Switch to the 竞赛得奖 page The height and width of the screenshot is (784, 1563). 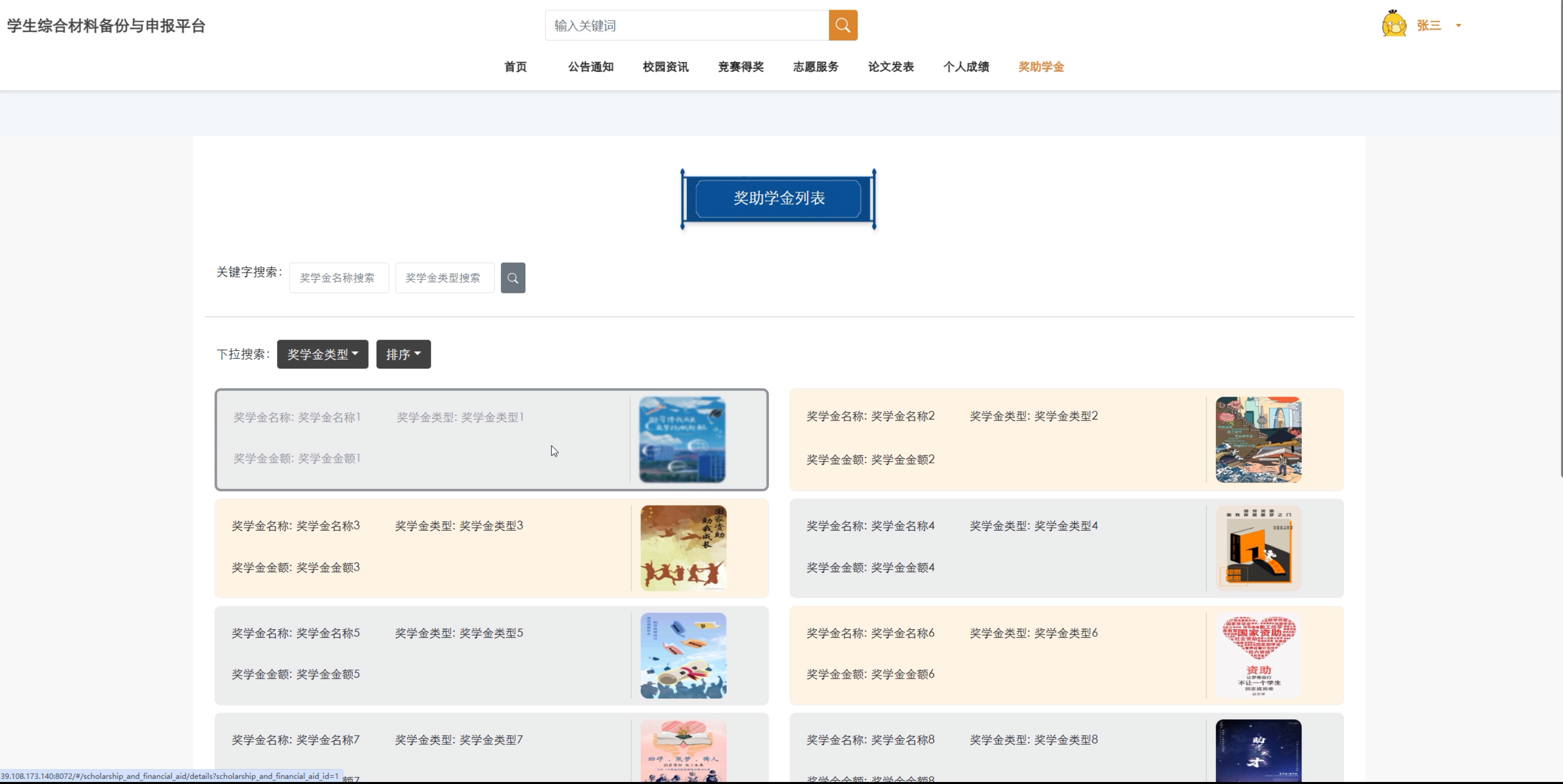point(740,67)
